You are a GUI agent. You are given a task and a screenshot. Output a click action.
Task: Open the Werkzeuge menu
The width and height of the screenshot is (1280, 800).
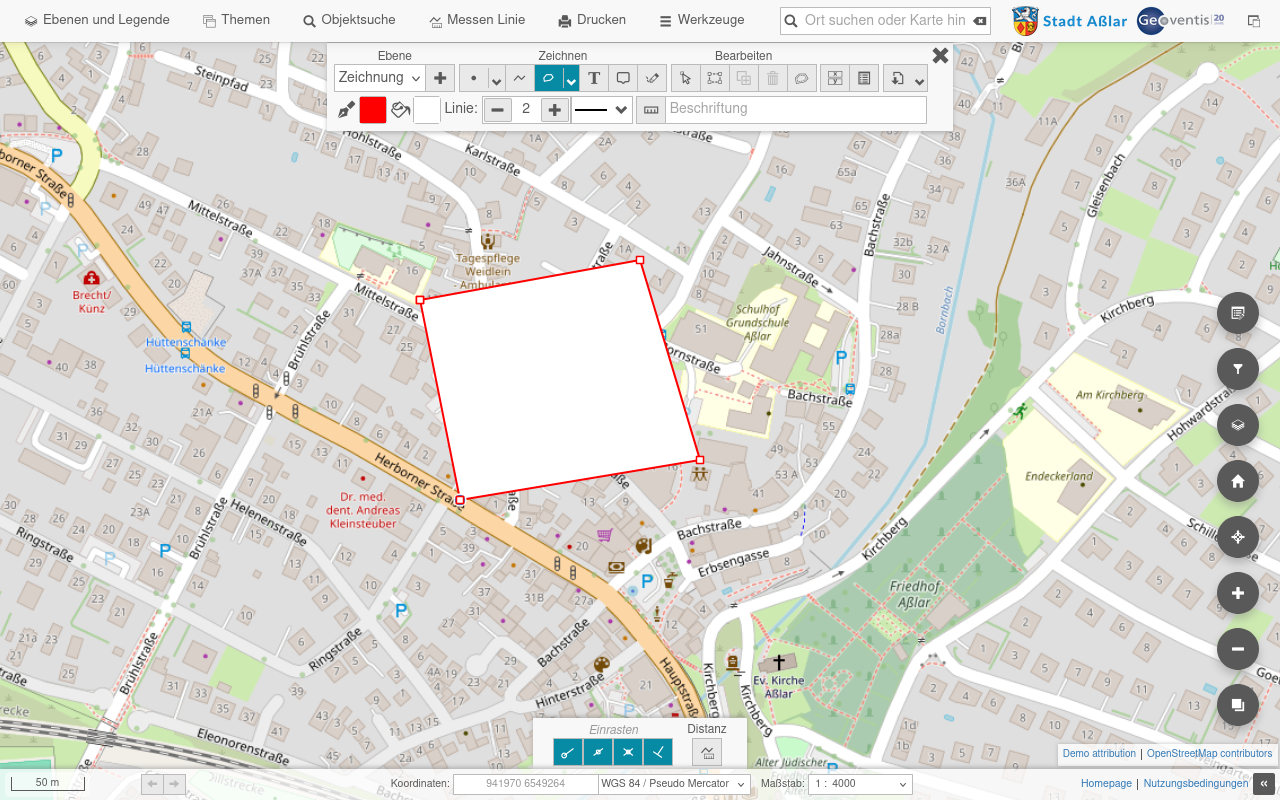point(701,20)
